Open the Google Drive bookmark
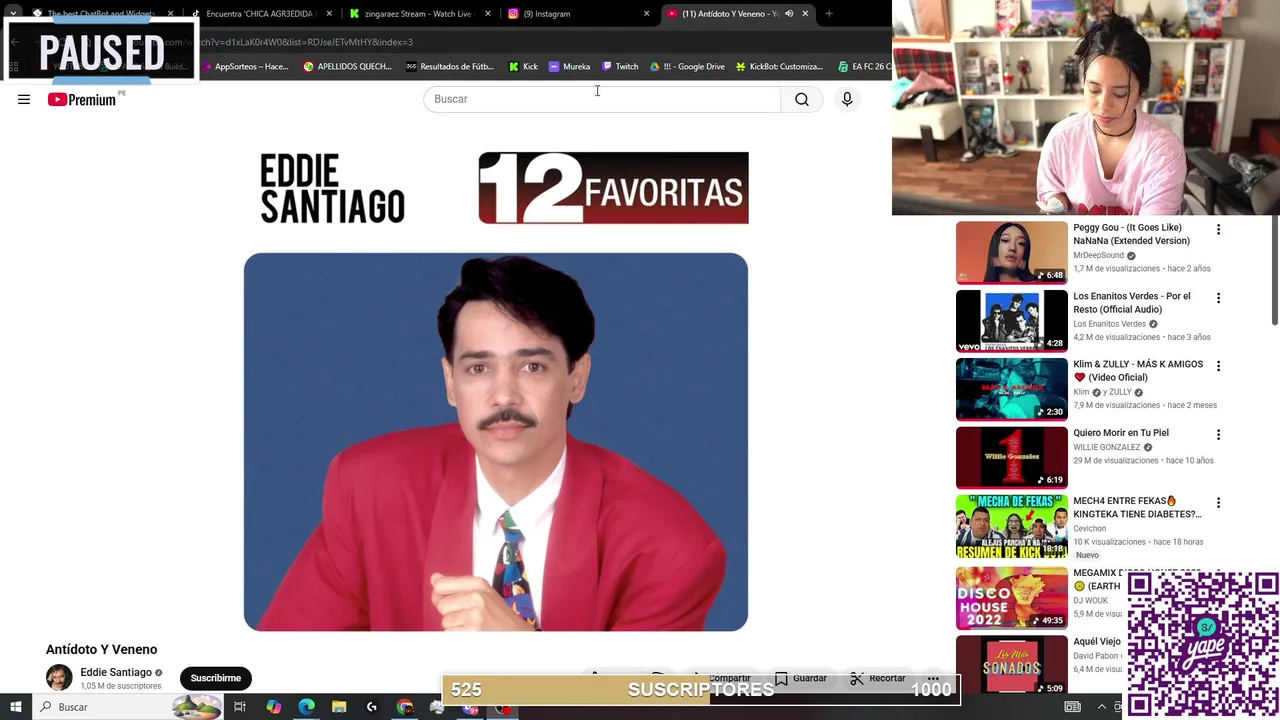The height and width of the screenshot is (720, 1280). (x=688, y=67)
